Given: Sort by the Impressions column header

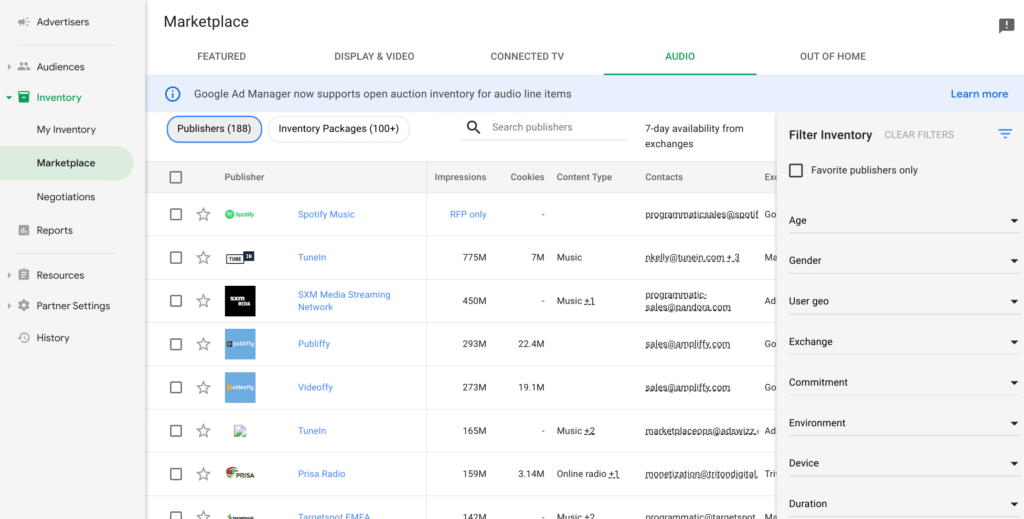Looking at the screenshot, I should click(460, 177).
